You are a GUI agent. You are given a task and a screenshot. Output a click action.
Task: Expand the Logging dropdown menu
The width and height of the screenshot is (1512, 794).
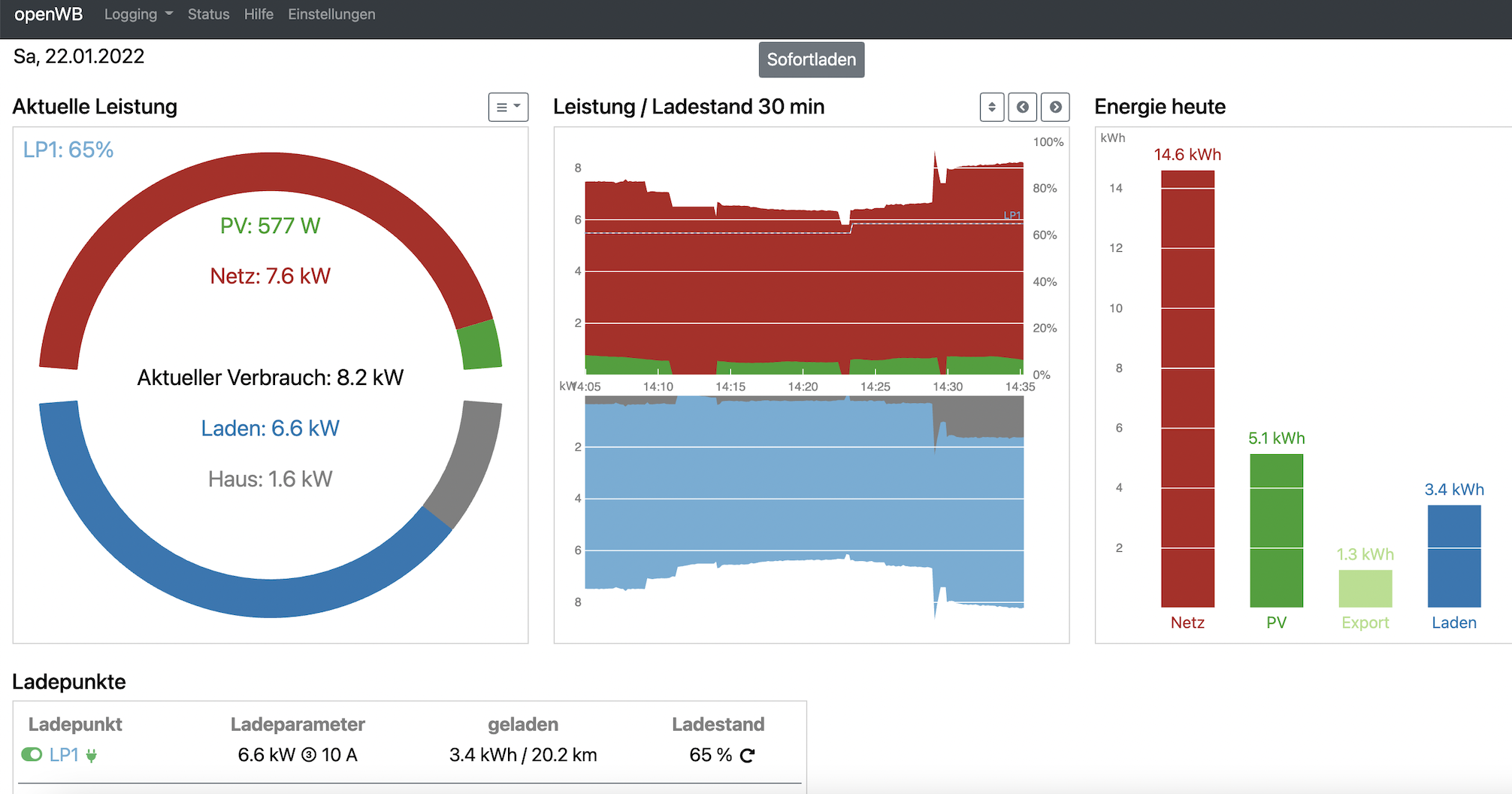(138, 14)
